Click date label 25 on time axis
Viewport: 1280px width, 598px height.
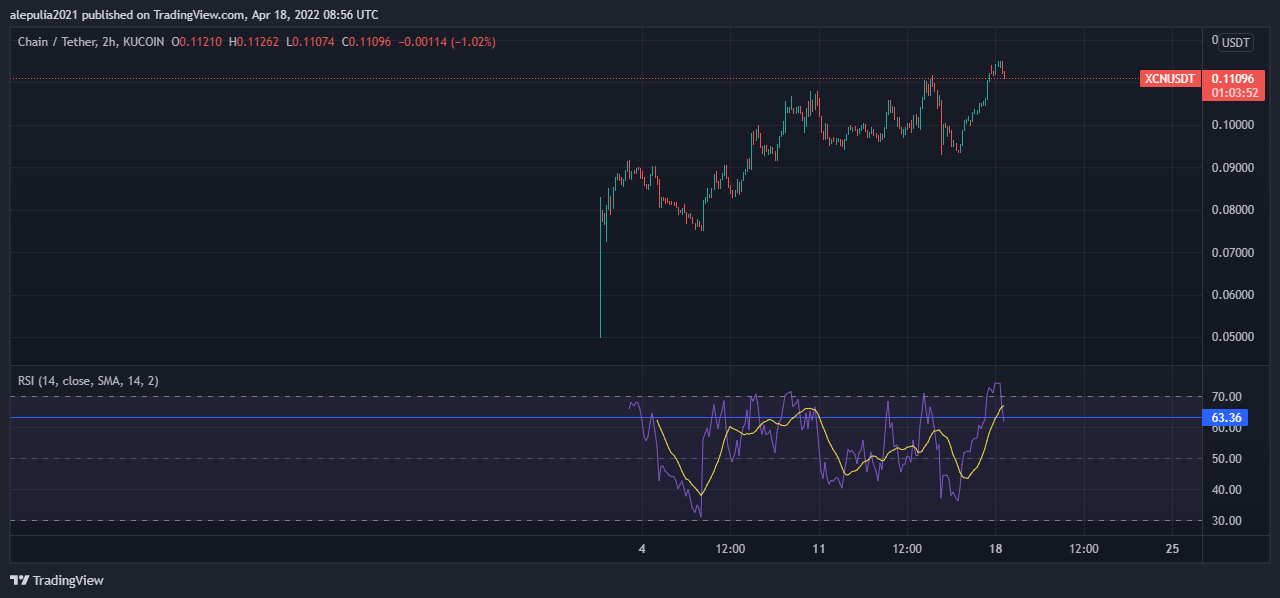(x=1173, y=549)
